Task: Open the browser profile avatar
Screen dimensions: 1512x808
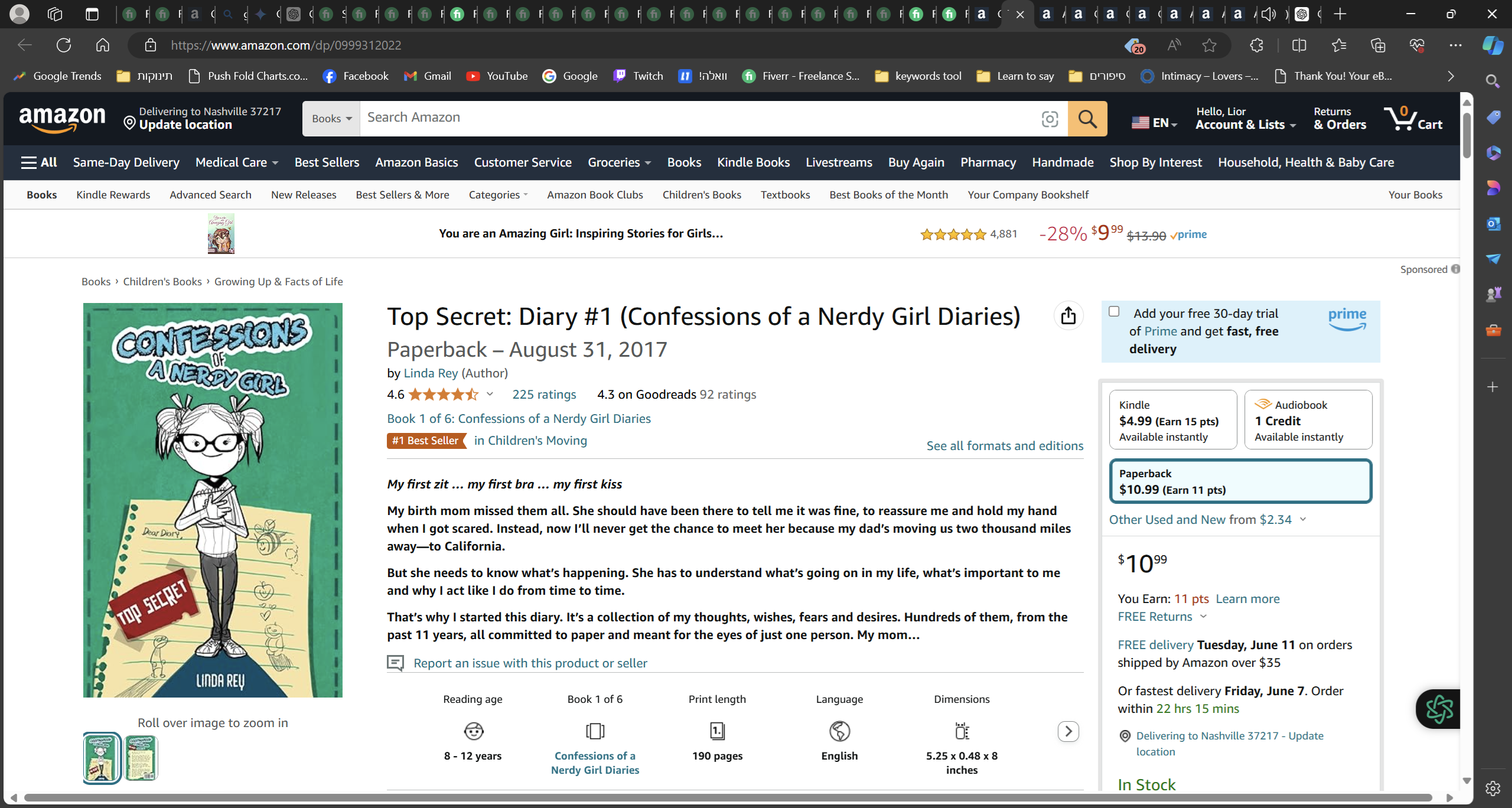Action: pyautogui.click(x=19, y=14)
